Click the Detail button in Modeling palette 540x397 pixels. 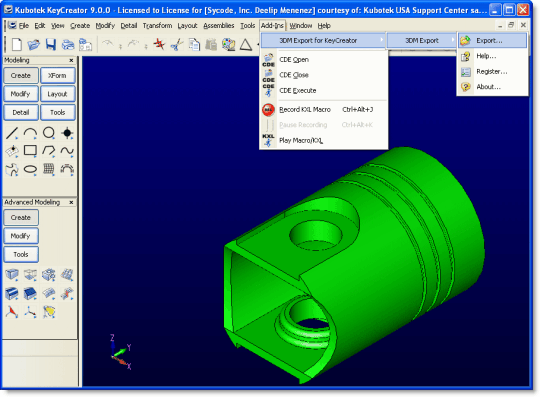point(21,113)
